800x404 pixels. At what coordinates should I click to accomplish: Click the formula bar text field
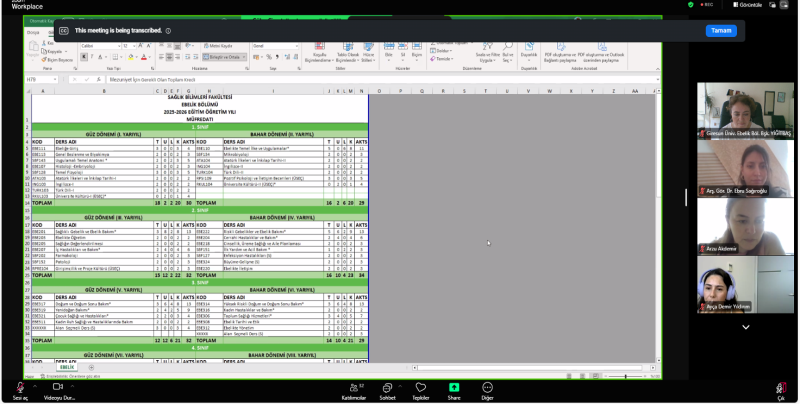(383, 80)
